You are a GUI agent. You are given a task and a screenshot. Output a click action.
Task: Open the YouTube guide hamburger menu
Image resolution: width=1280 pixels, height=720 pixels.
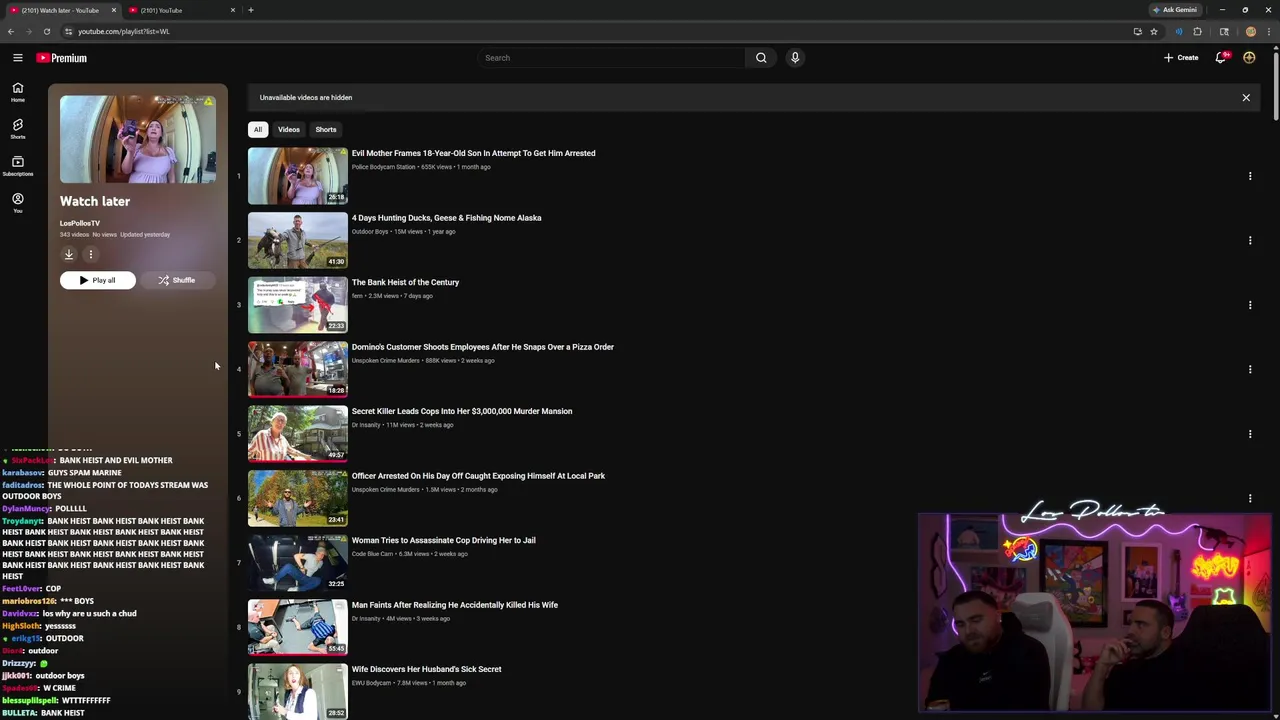[x=17, y=58]
